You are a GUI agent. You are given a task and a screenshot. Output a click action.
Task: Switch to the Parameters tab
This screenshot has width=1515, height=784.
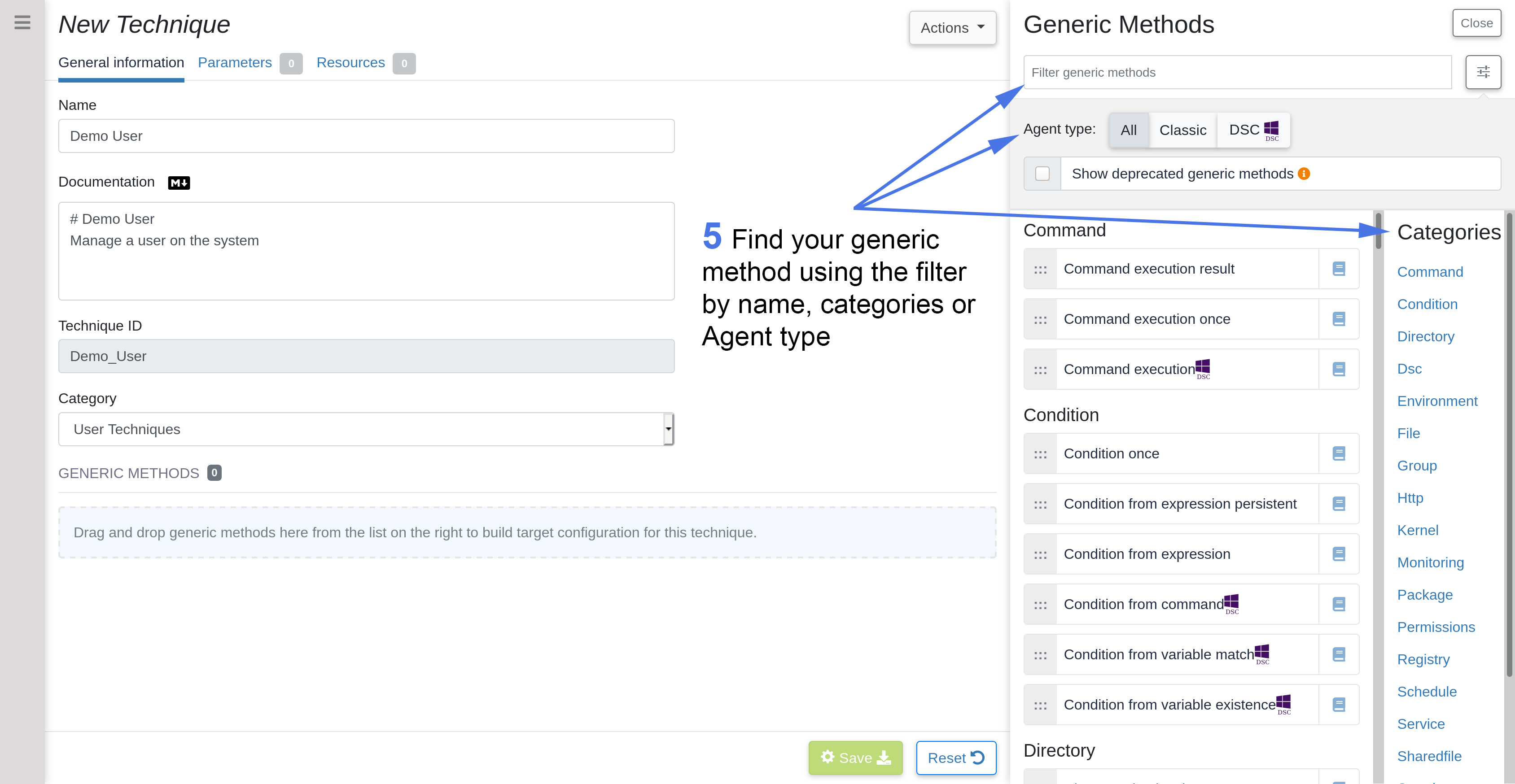point(234,62)
